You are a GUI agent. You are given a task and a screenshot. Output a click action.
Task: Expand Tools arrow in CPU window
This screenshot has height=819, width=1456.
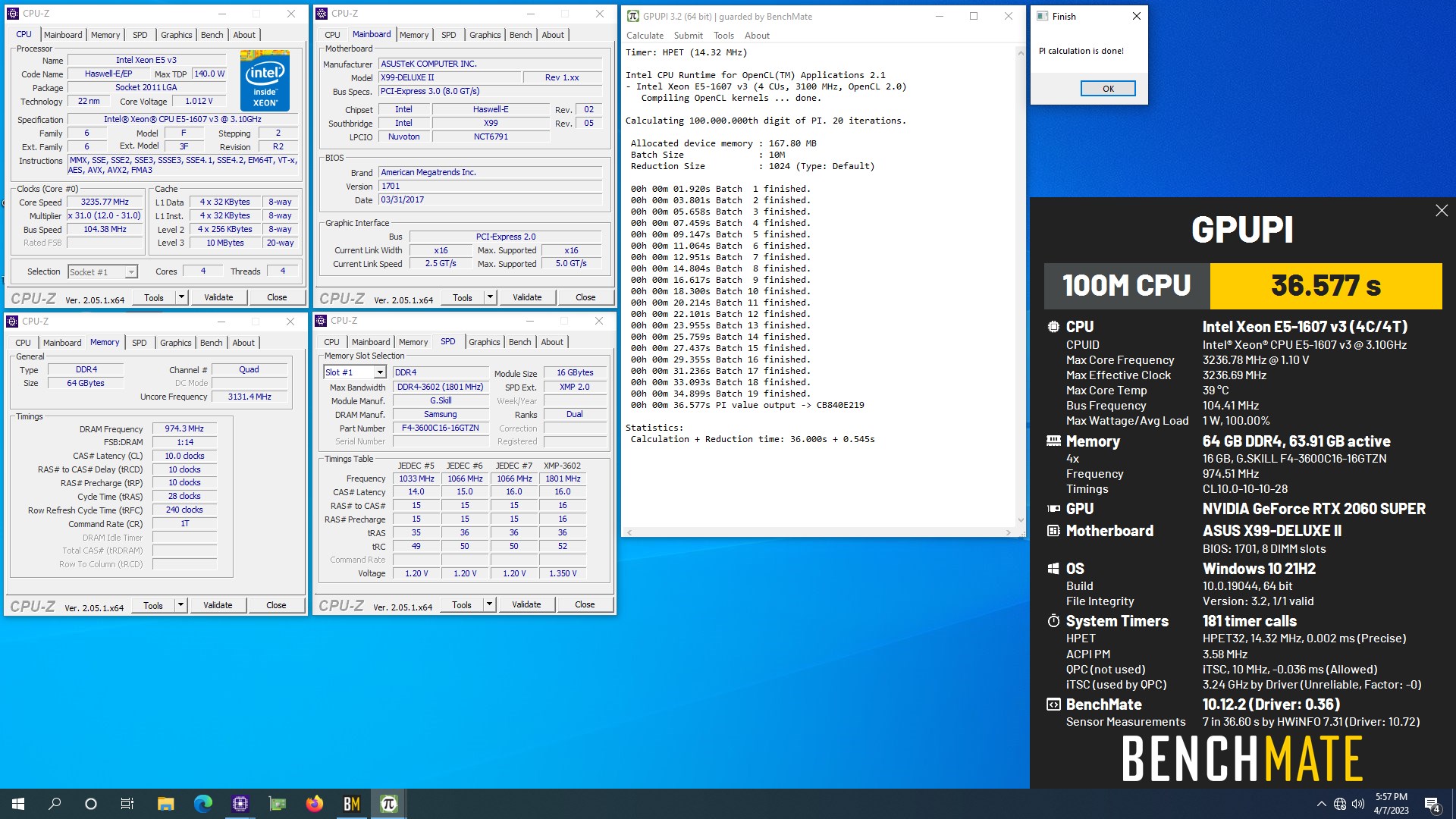point(181,297)
